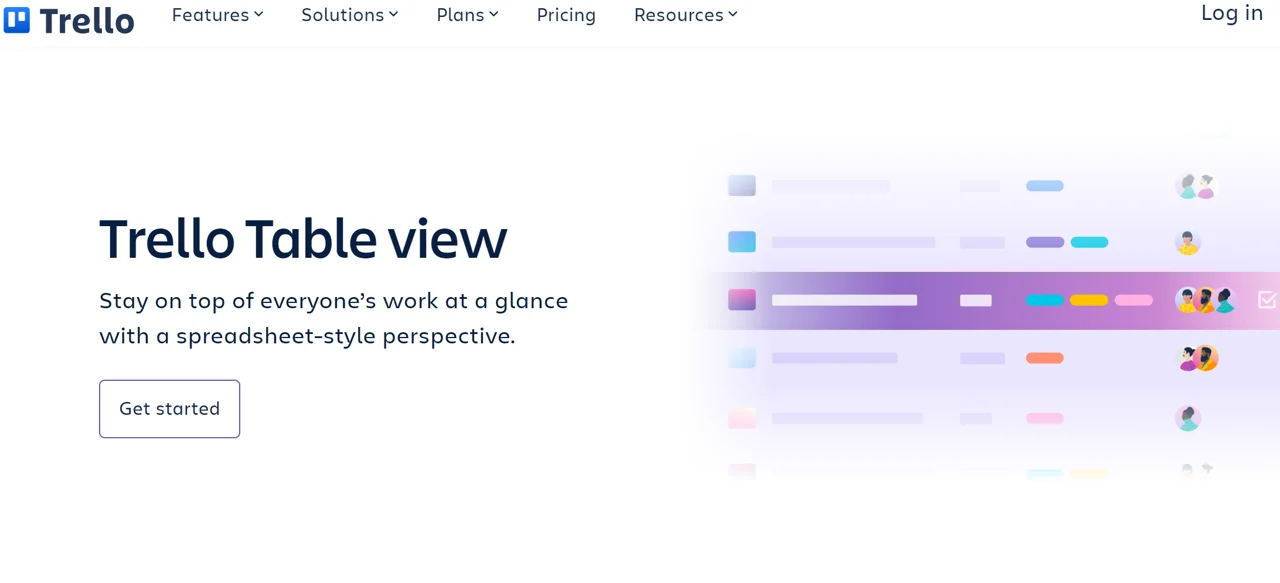Open the Features menu

(217, 15)
